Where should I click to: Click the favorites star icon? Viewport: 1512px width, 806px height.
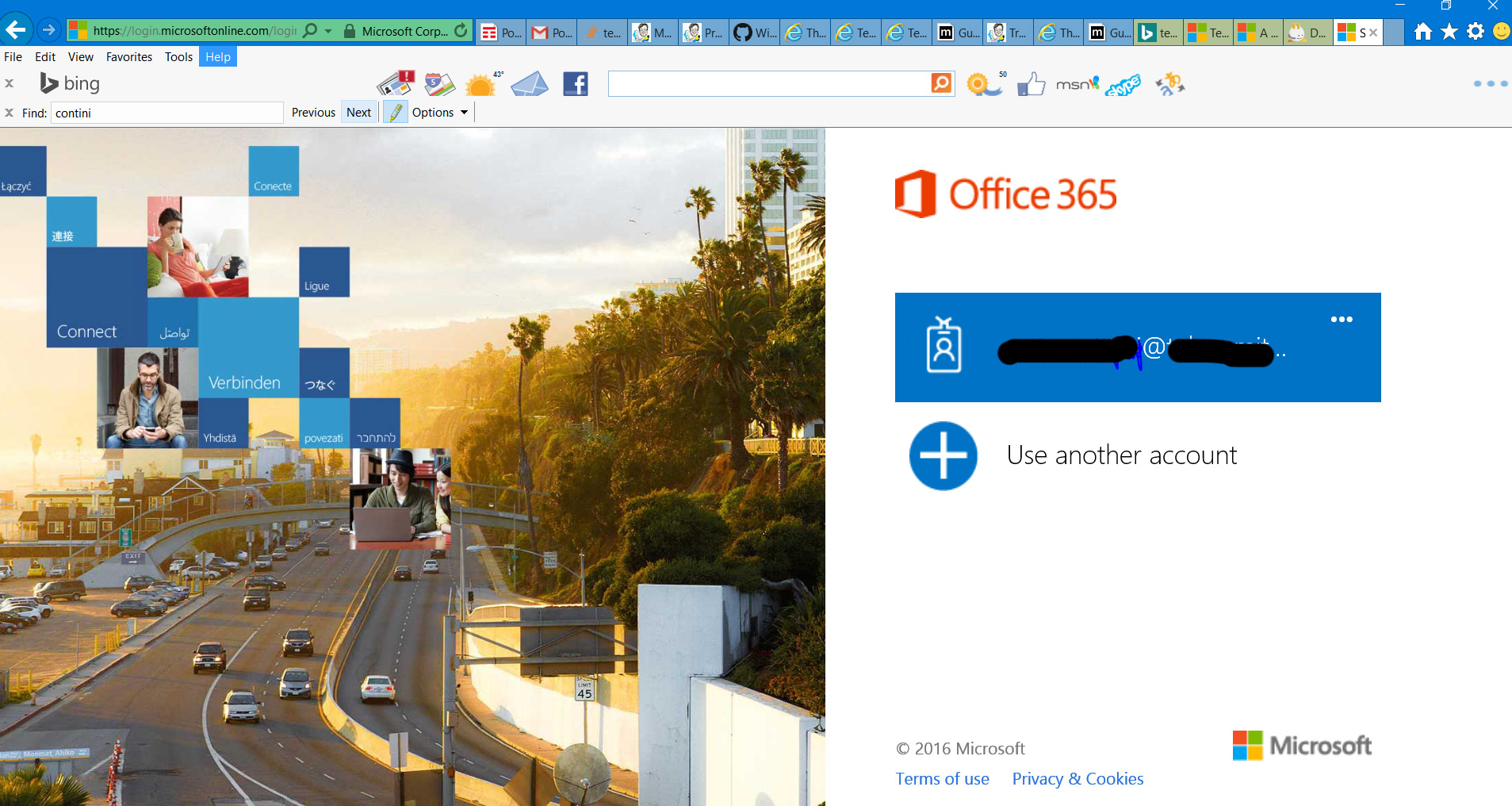(1449, 32)
